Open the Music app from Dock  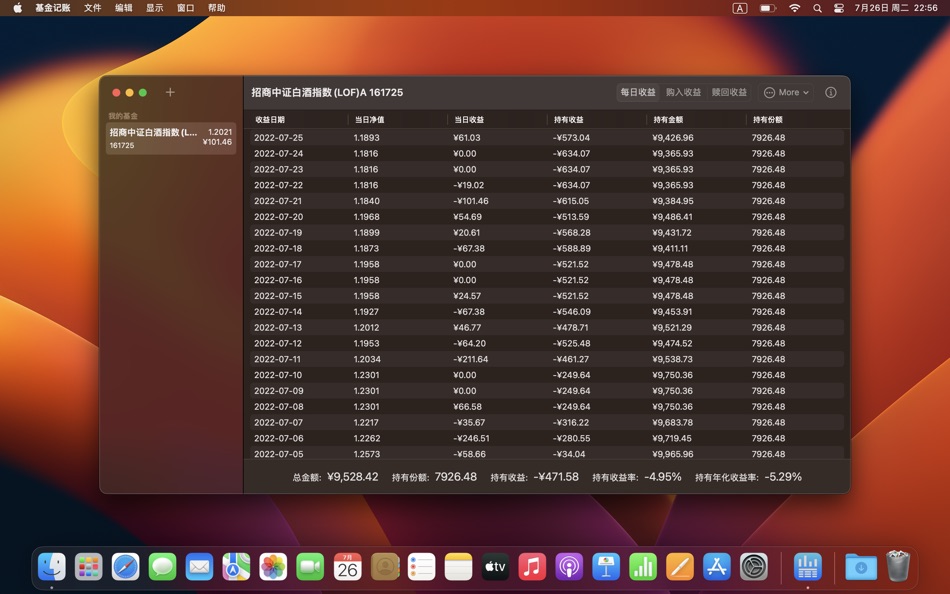[532, 567]
